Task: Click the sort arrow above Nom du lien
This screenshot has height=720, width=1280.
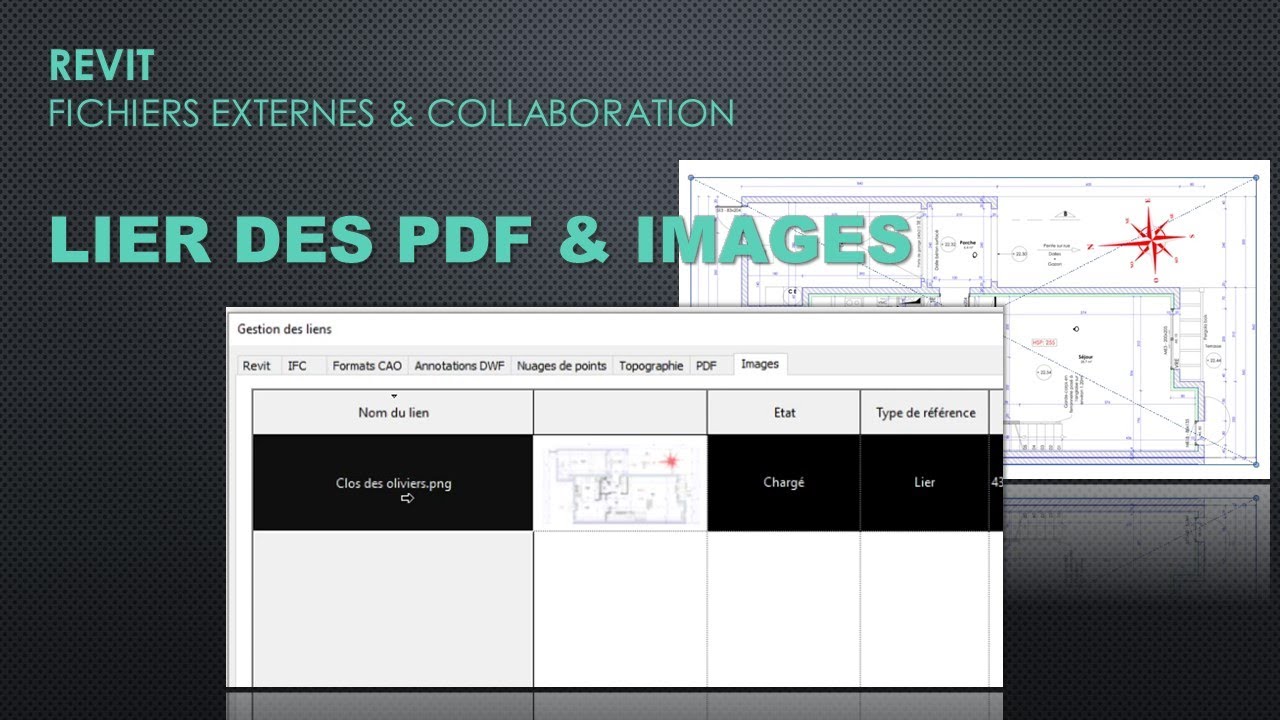Action: point(394,397)
